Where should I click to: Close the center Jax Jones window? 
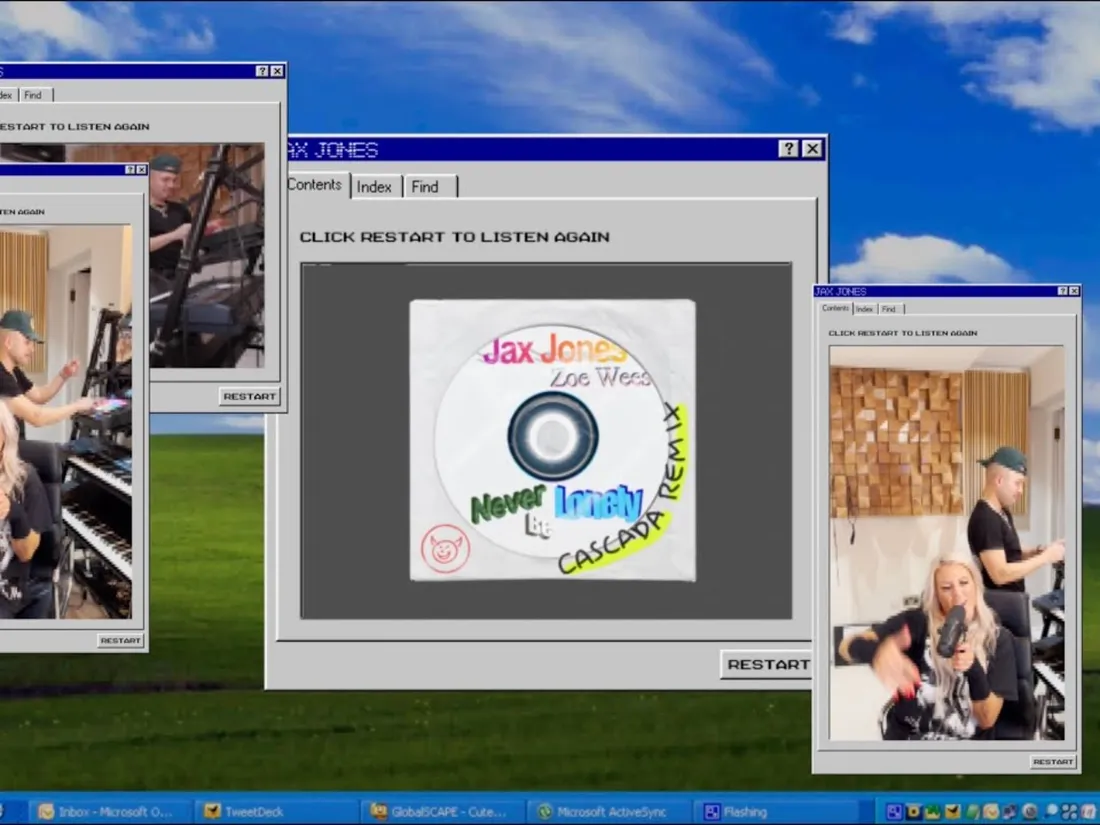point(812,149)
